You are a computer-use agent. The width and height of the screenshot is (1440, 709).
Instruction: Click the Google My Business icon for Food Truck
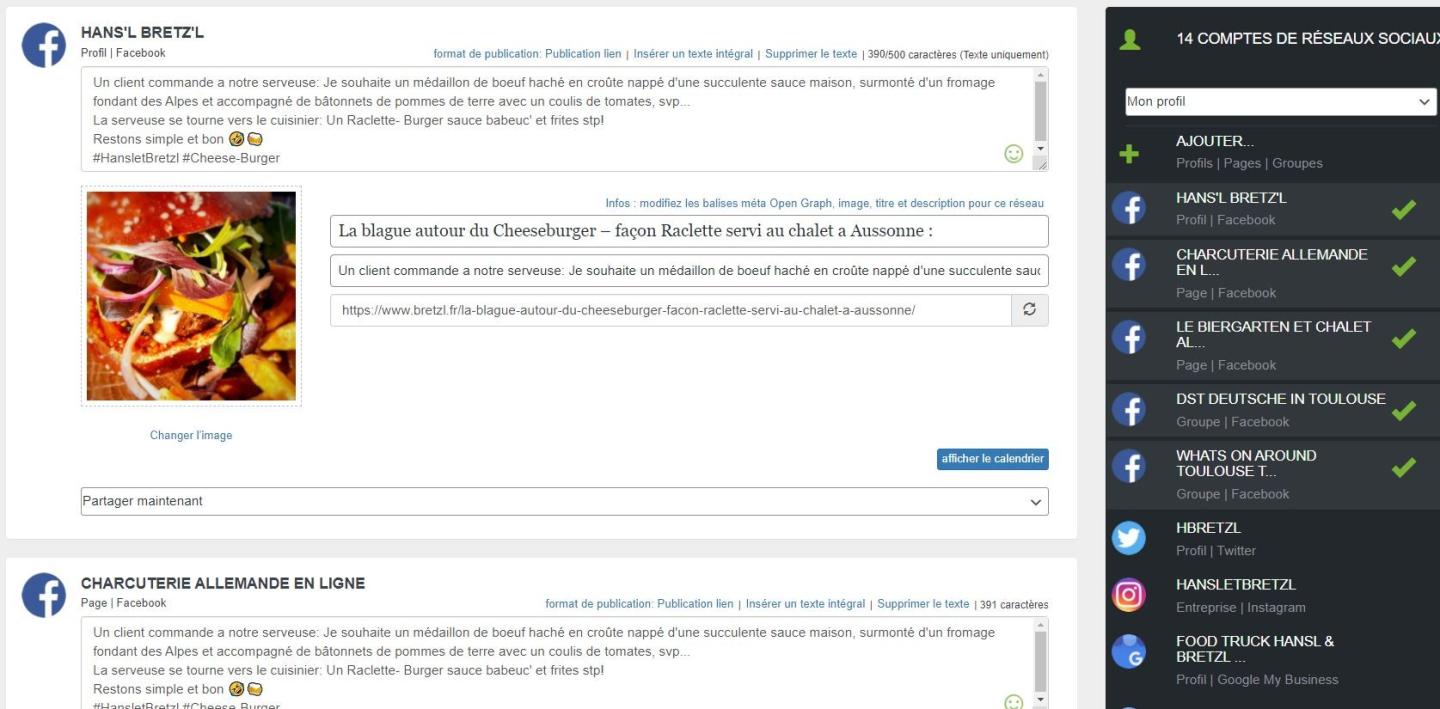(x=1129, y=651)
